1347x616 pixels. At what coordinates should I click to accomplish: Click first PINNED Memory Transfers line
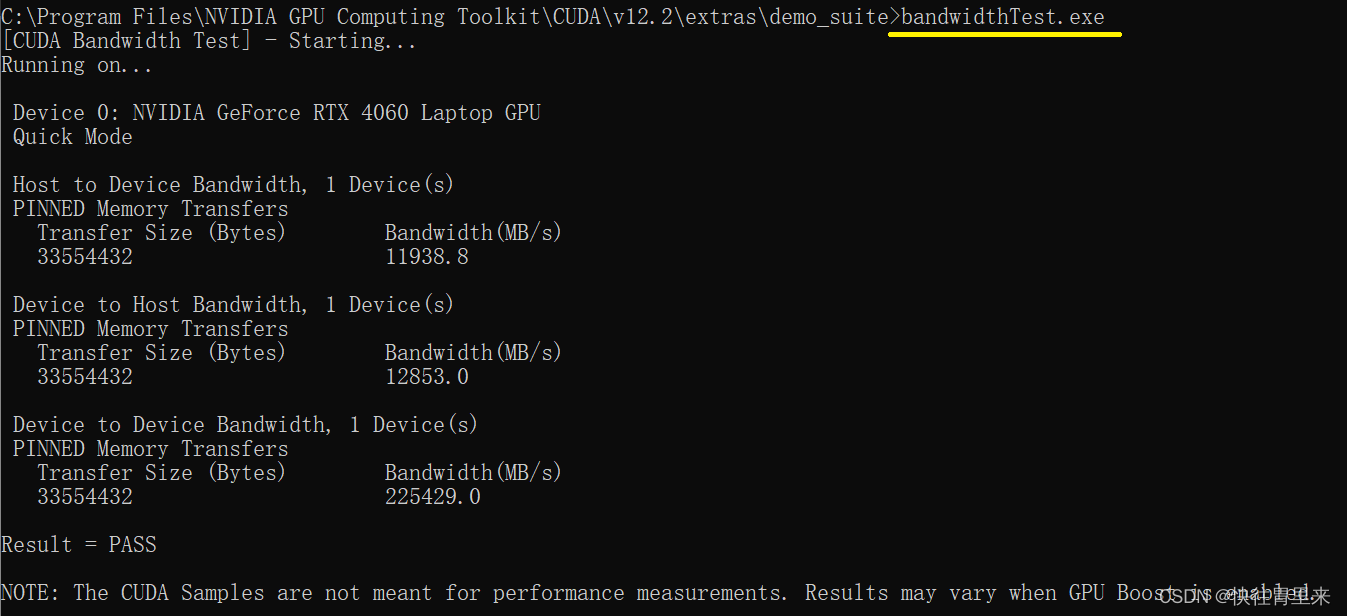[150, 209]
